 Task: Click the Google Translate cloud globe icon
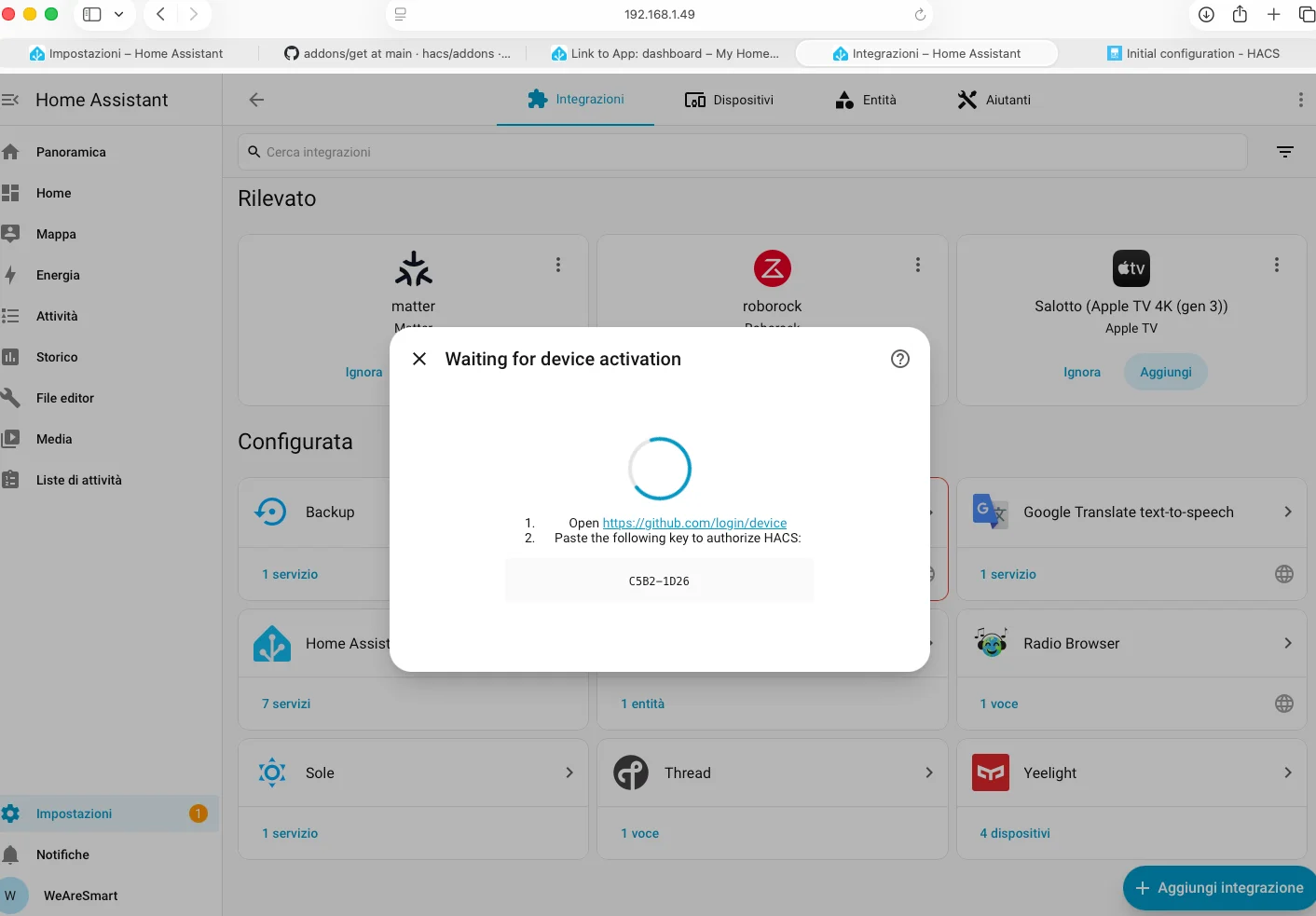[1284, 574]
